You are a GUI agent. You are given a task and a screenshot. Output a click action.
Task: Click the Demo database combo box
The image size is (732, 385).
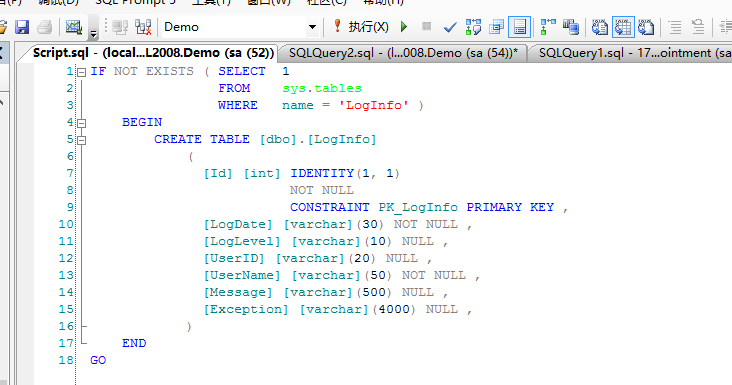[x=240, y=27]
